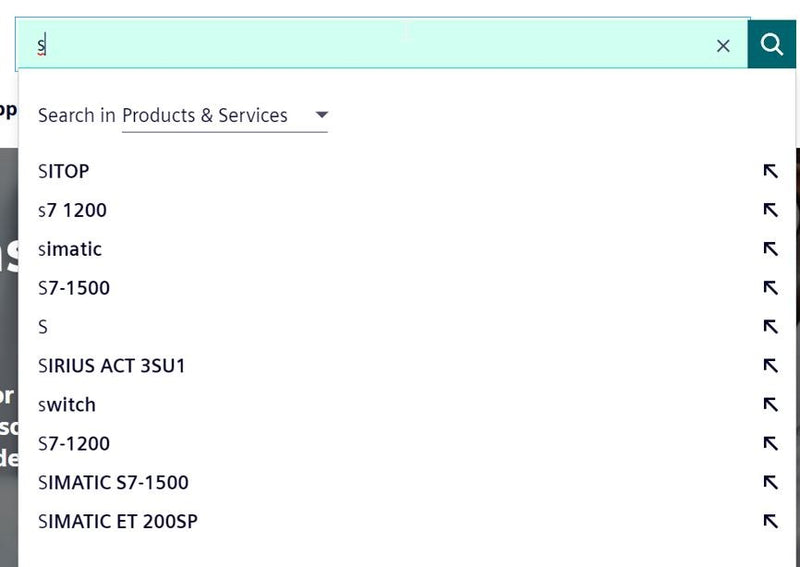Click the arrow icon next to switch

click(770, 405)
